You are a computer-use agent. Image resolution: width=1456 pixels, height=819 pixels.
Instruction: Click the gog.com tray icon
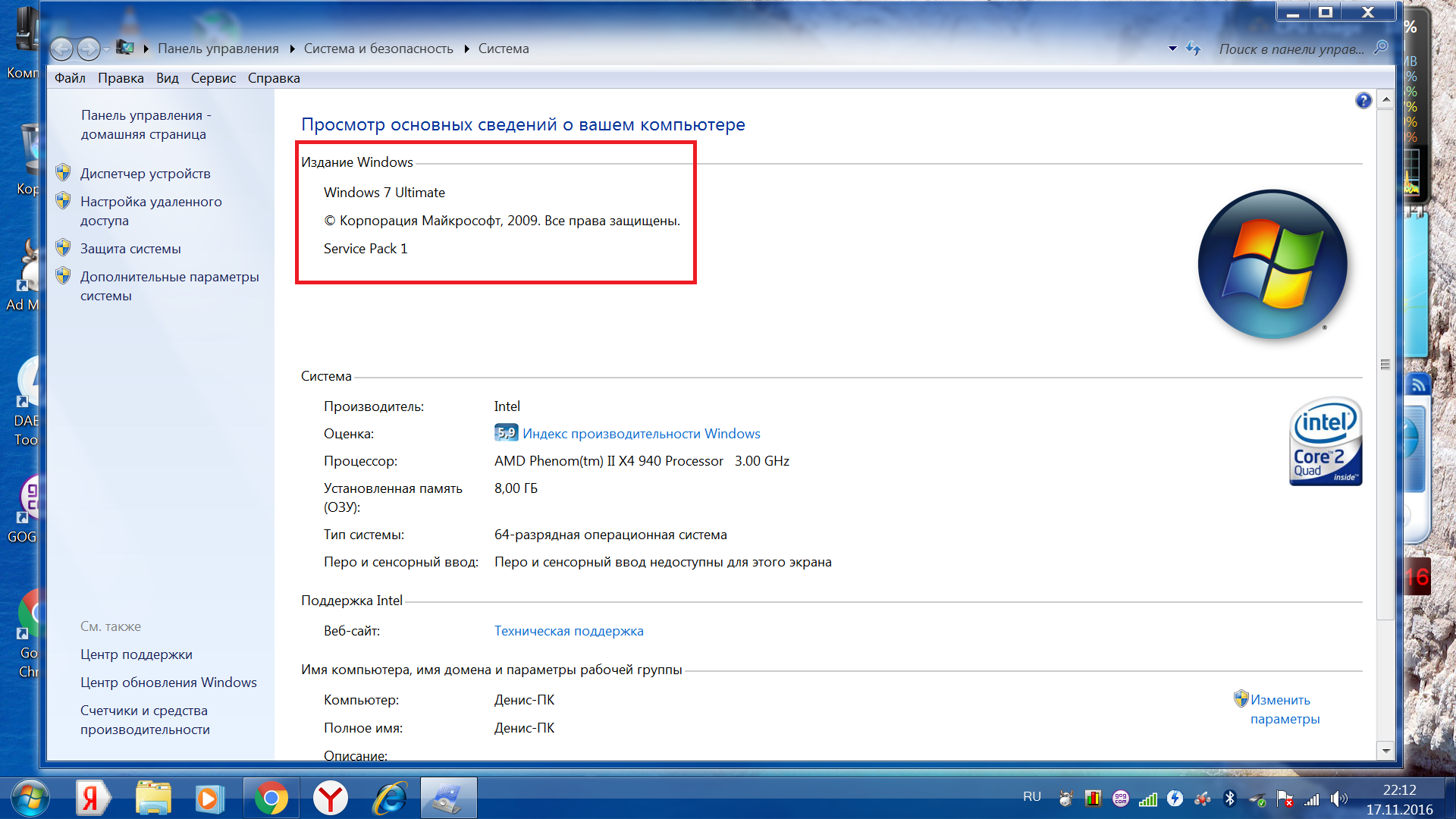coord(1120,798)
